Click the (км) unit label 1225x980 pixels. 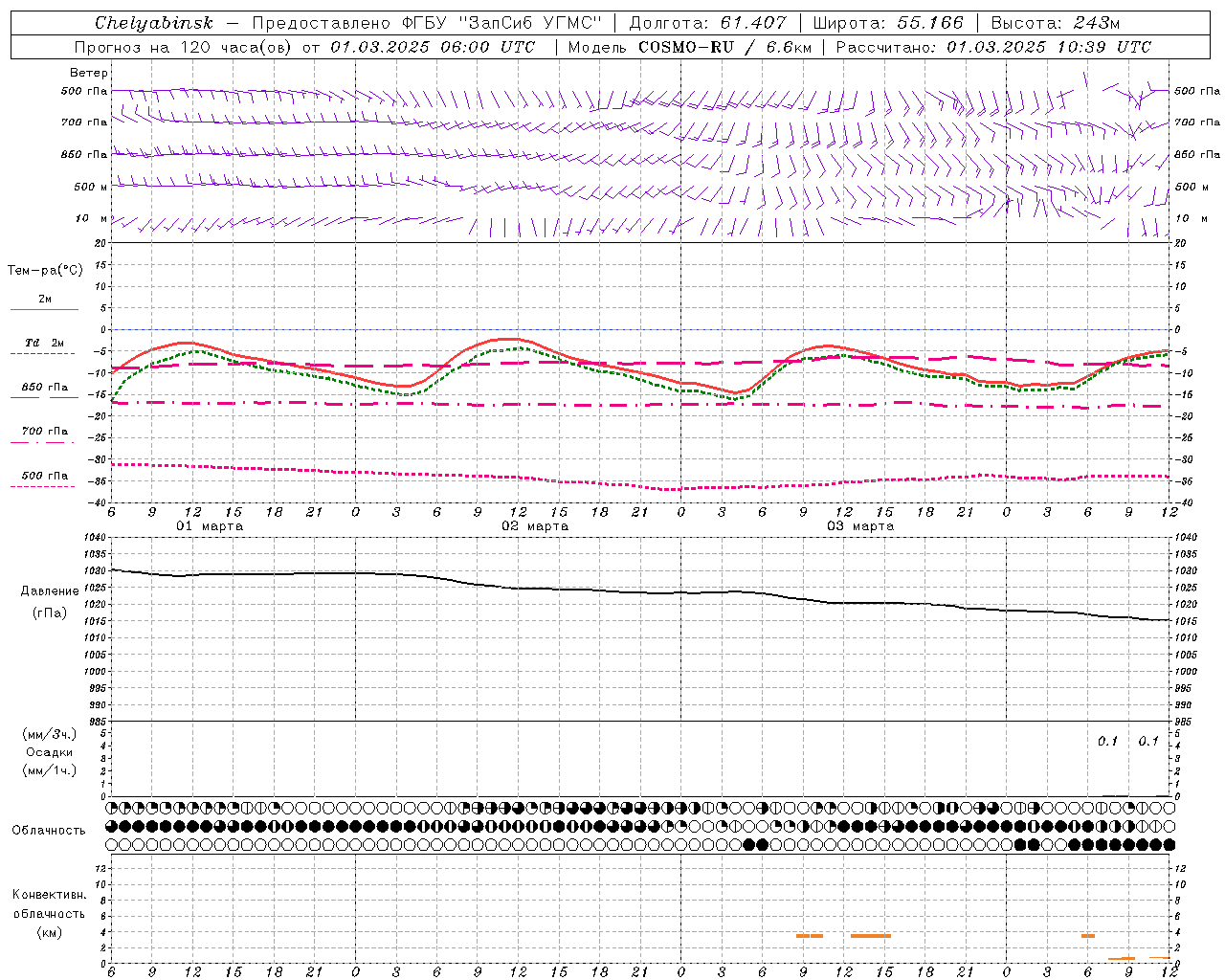pyautogui.click(x=50, y=932)
